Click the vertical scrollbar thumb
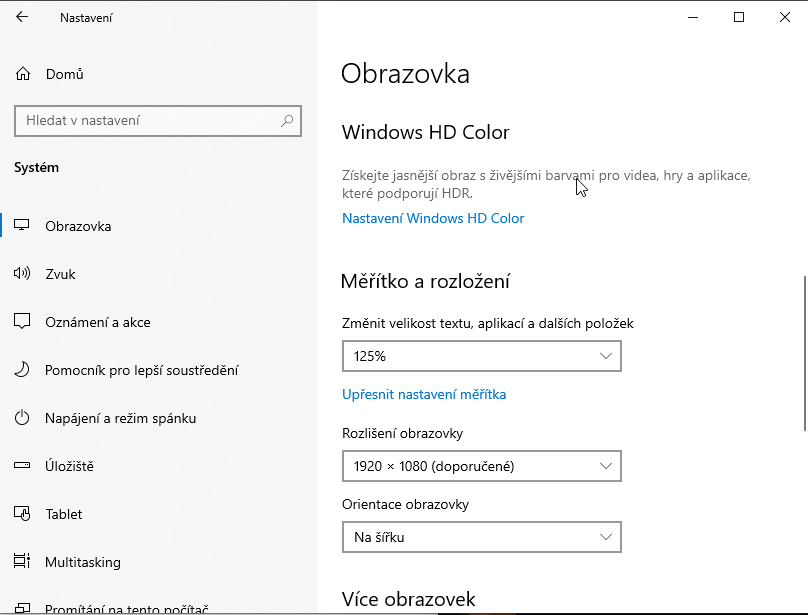This screenshot has height=615, width=808. 803,352
